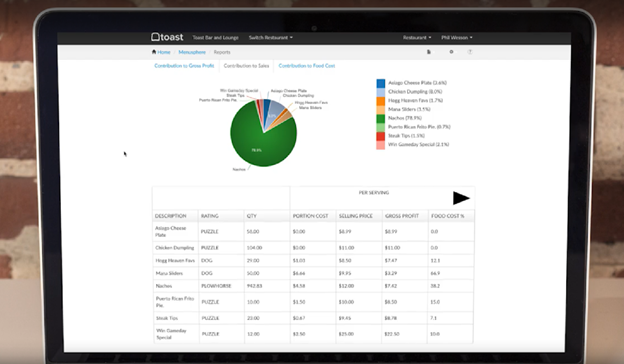Click the document export icon

[x=429, y=52]
